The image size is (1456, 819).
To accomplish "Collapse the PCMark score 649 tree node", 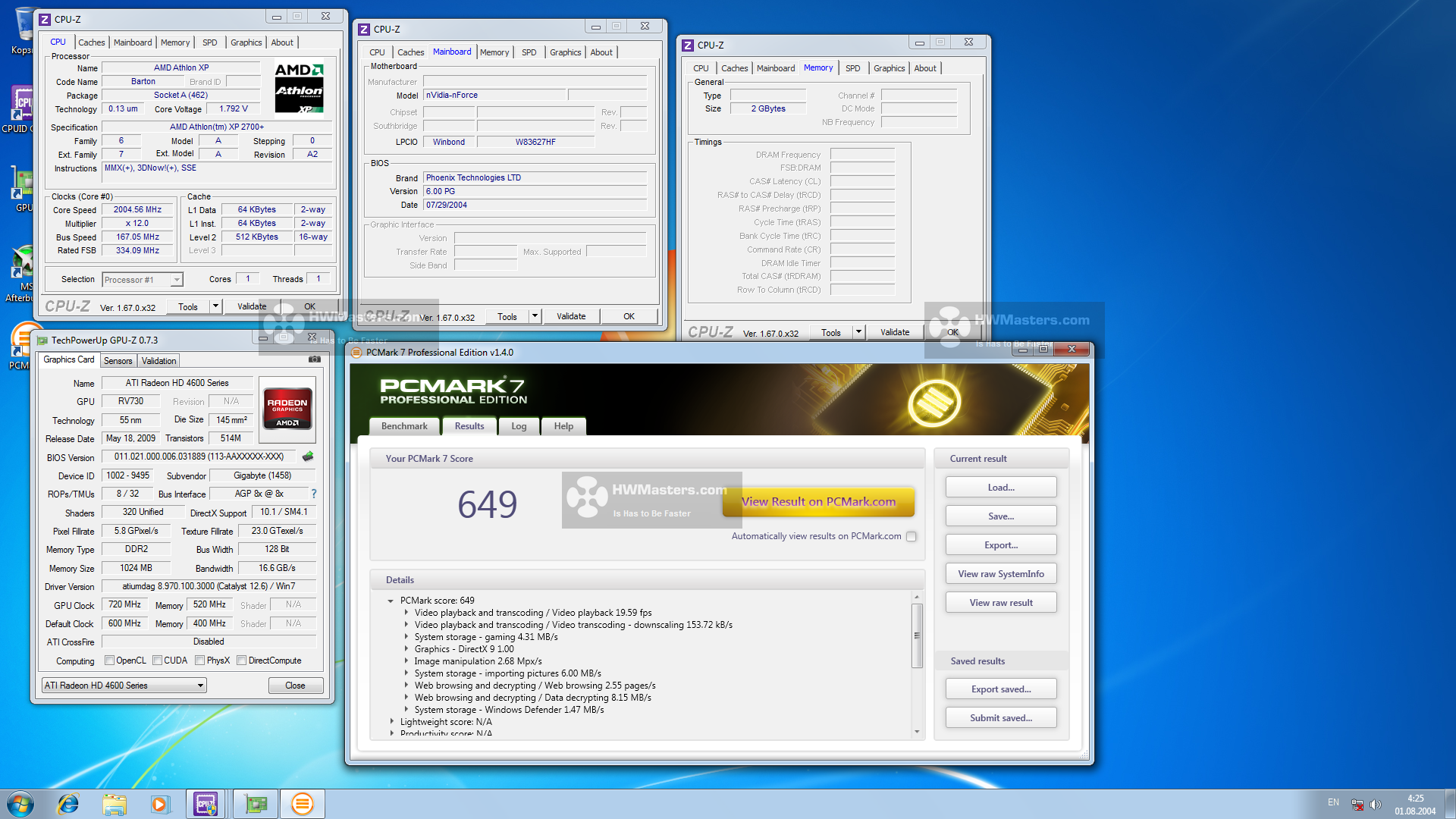I will point(391,601).
